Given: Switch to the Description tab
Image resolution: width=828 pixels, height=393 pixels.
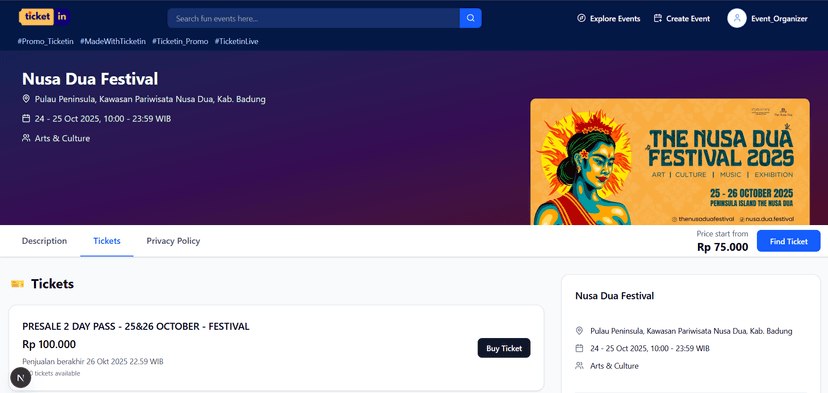Looking at the screenshot, I should click(44, 241).
